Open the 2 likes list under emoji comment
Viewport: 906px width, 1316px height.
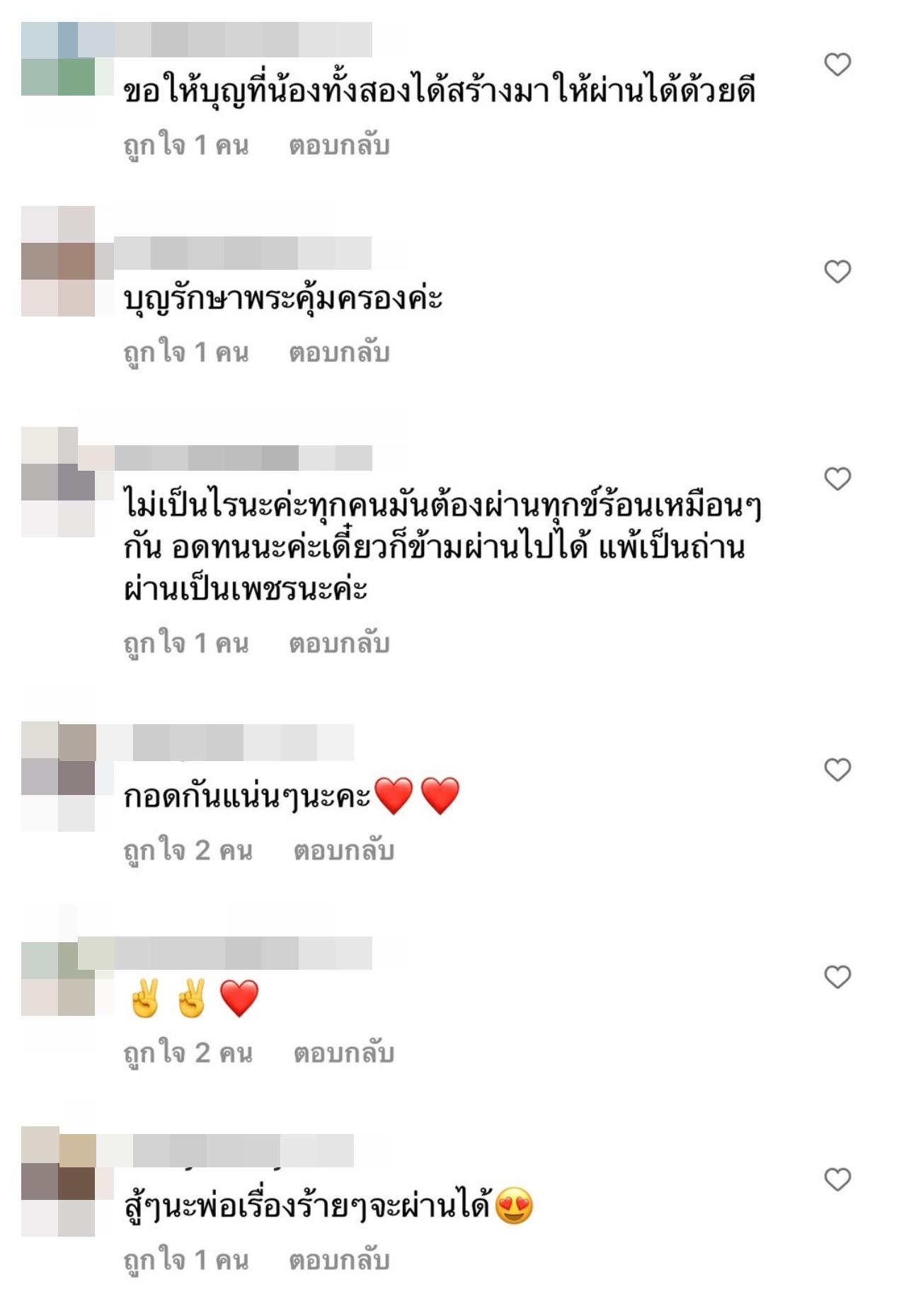[188, 1054]
